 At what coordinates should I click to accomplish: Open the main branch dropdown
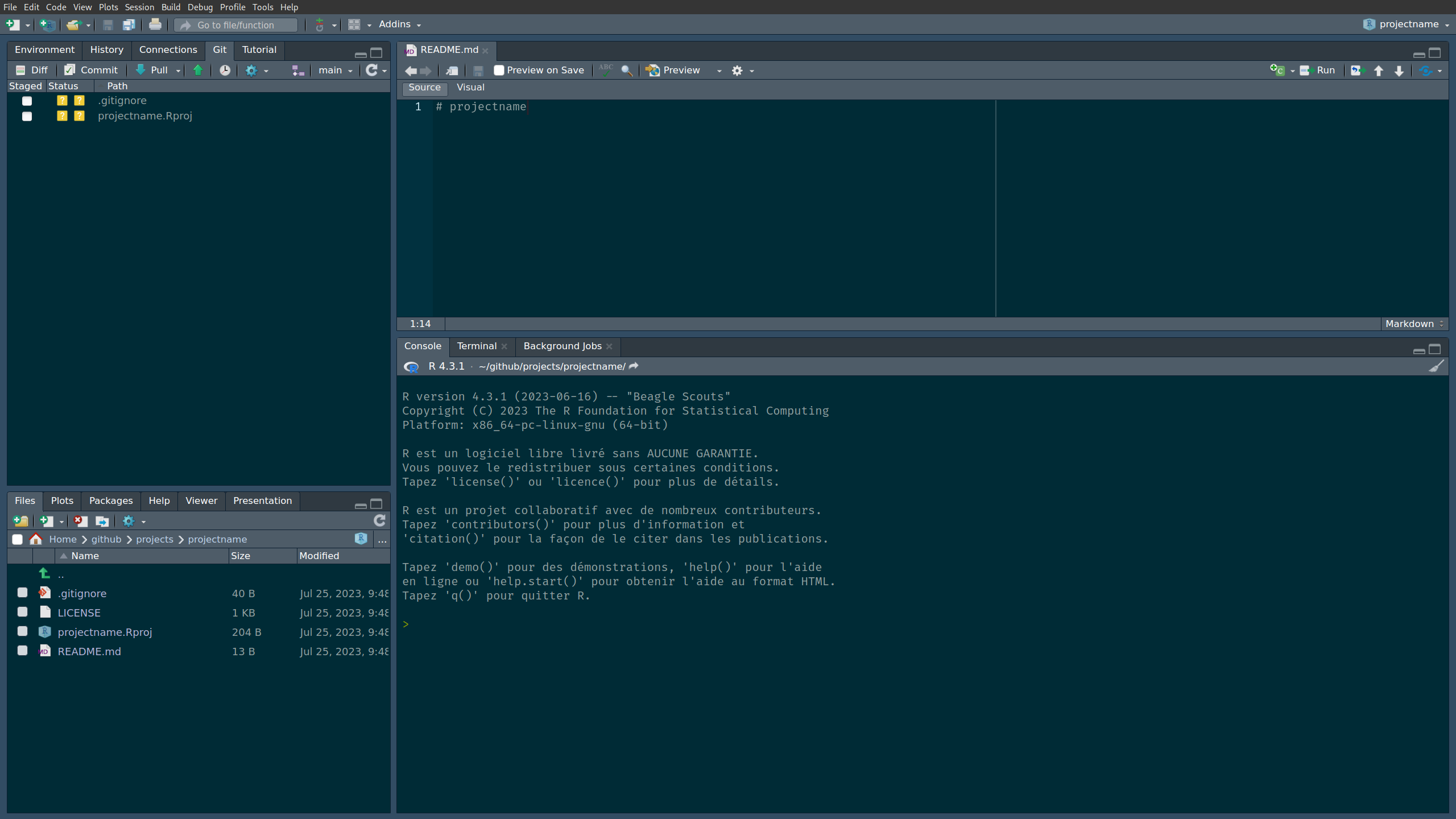click(335, 70)
